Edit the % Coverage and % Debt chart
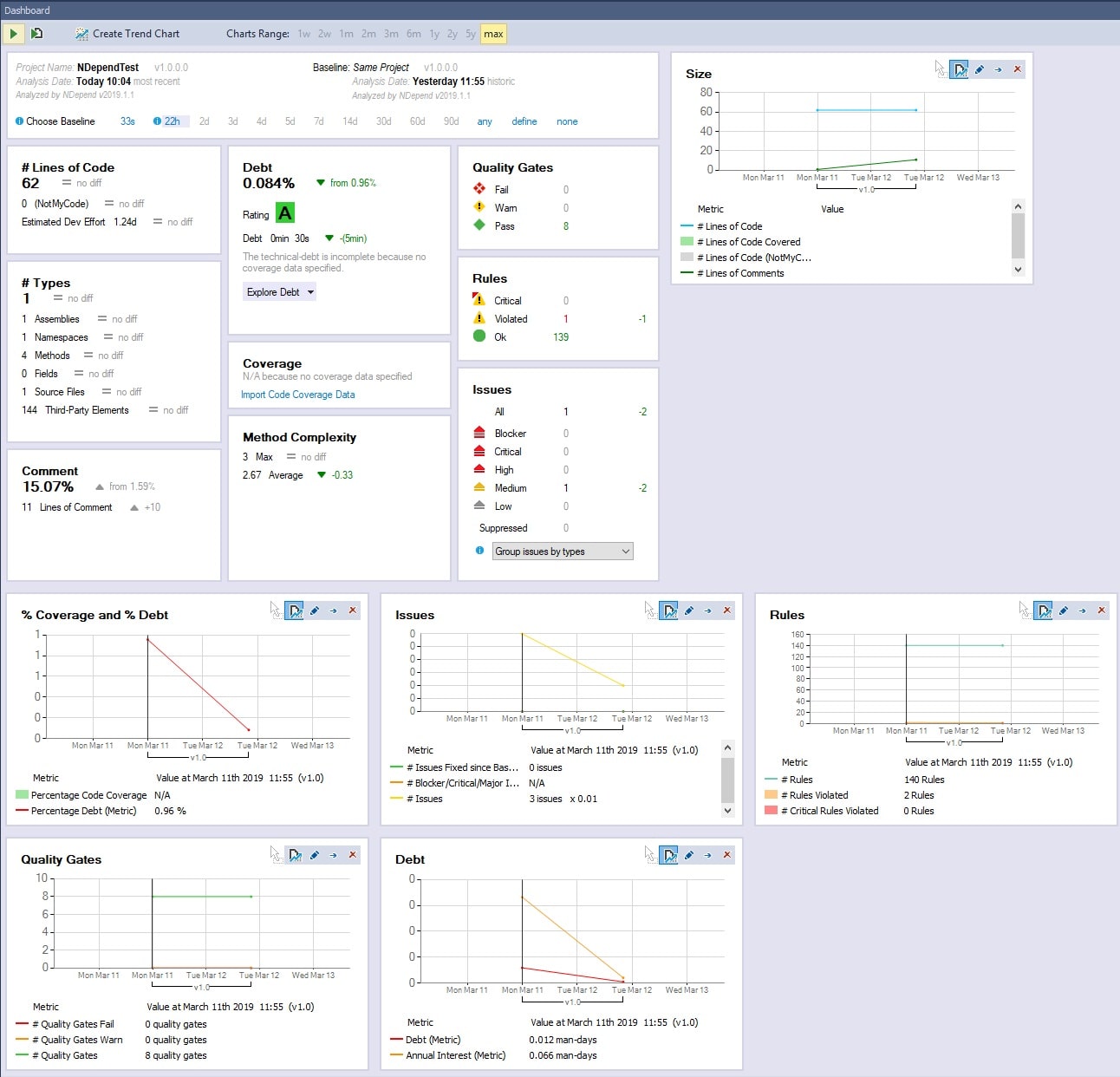This screenshot has height=1077, width=1120. [x=315, y=610]
